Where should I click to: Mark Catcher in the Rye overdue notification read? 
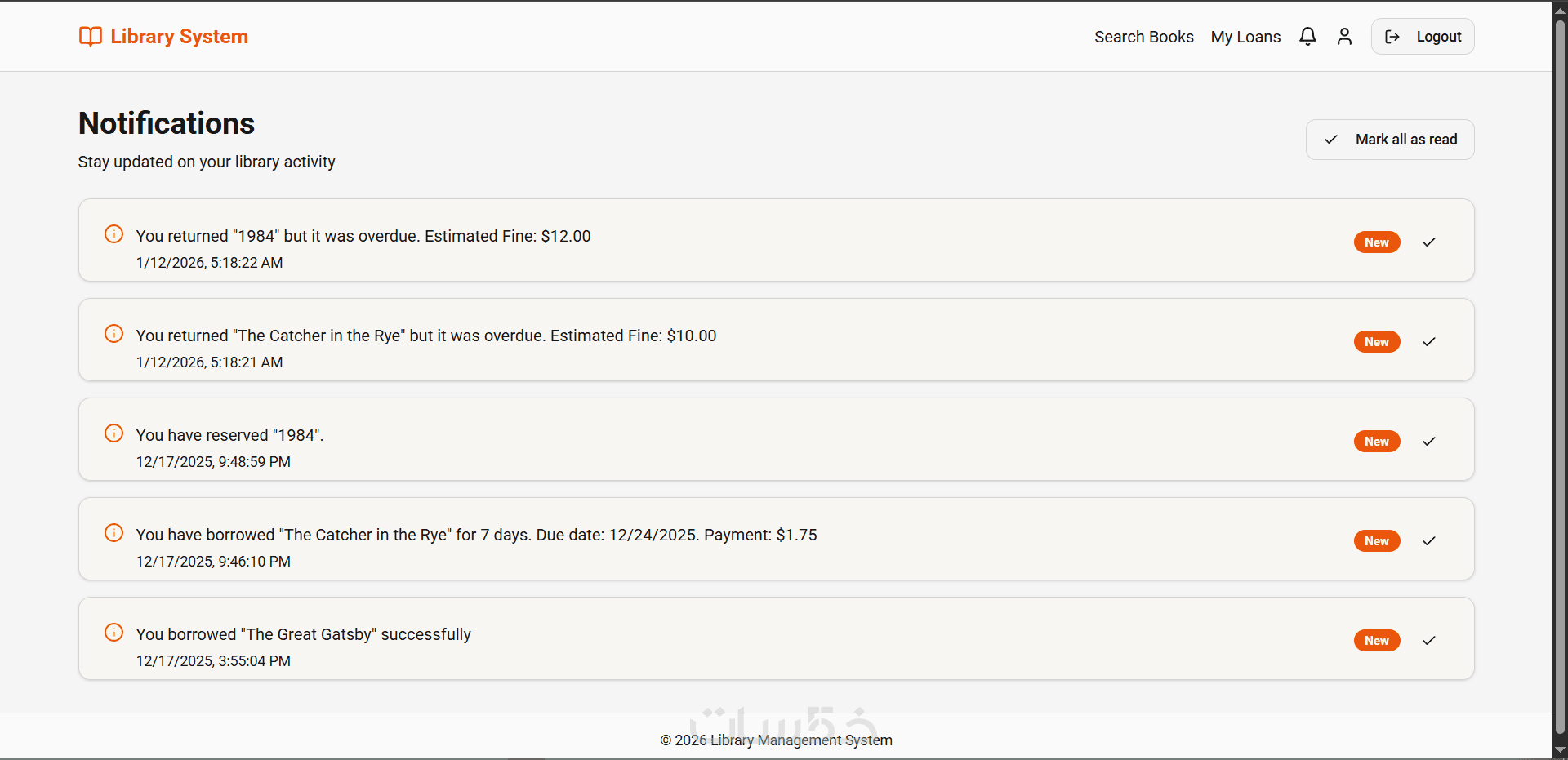tap(1429, 342)
